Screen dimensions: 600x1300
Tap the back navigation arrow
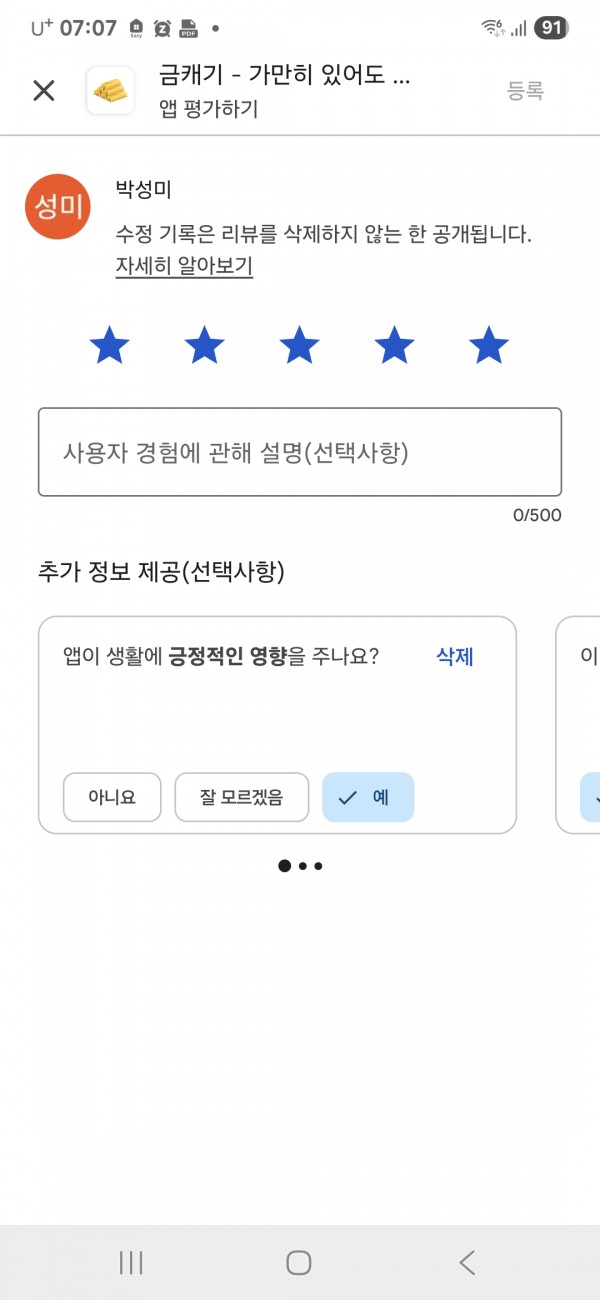[x=467, y=1262]
